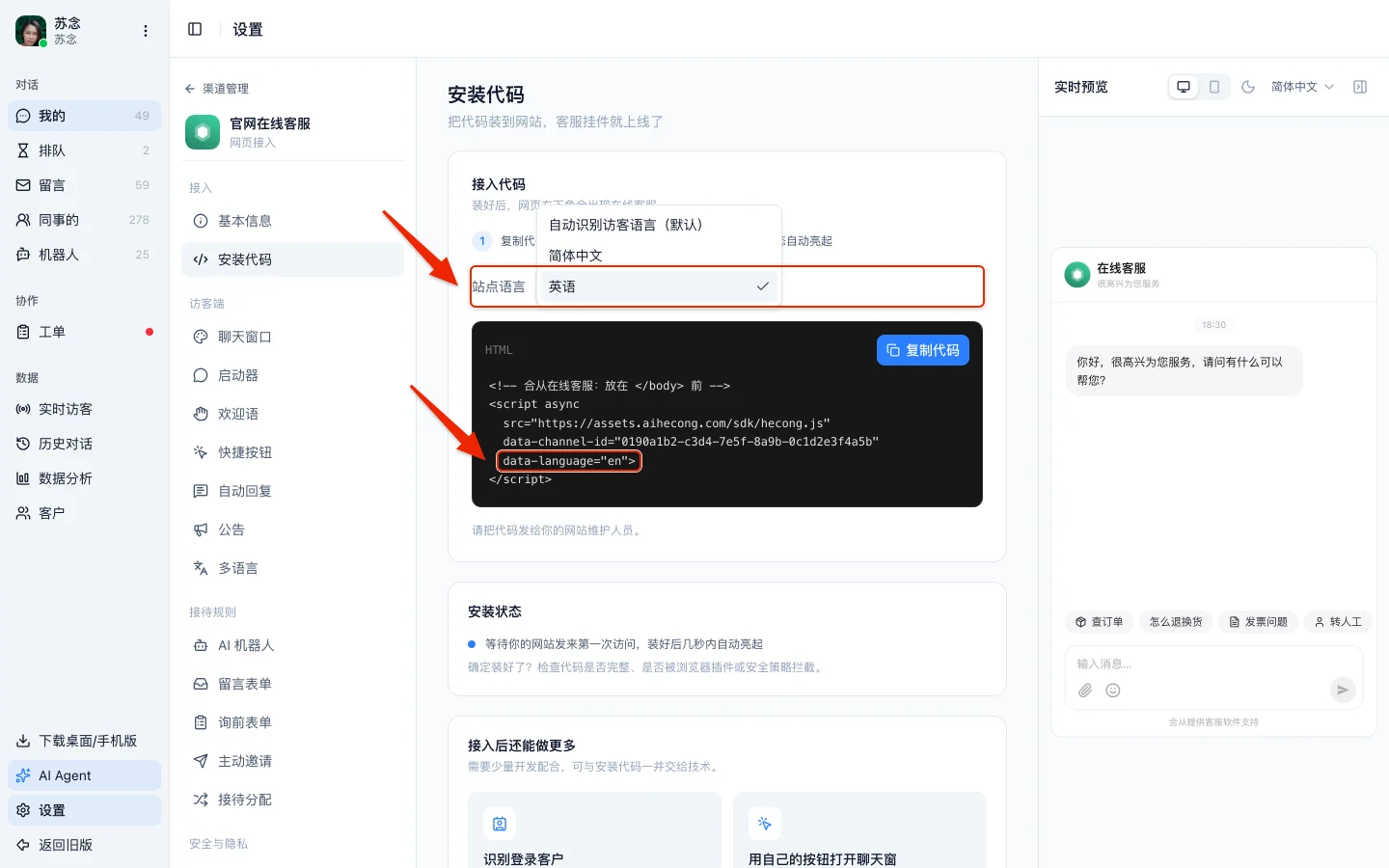Open 快捷按钮 settings
Viewport: 1389px width, 868px height.
click(x=292, y=452)
